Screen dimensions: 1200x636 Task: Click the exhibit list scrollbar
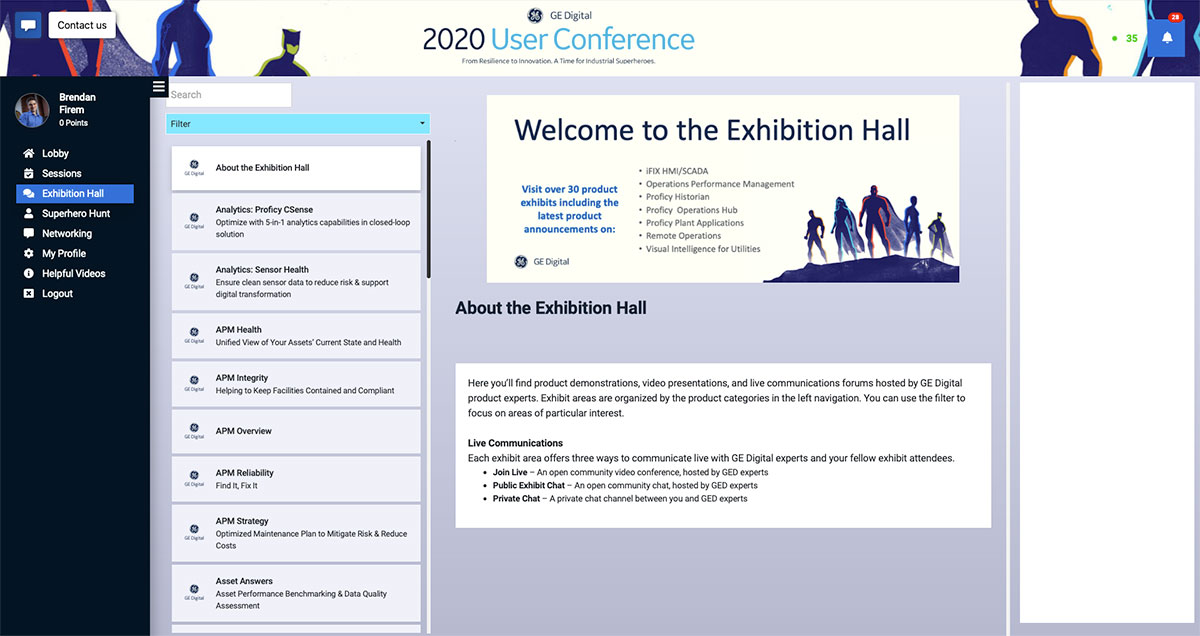[x=429, y=210]
